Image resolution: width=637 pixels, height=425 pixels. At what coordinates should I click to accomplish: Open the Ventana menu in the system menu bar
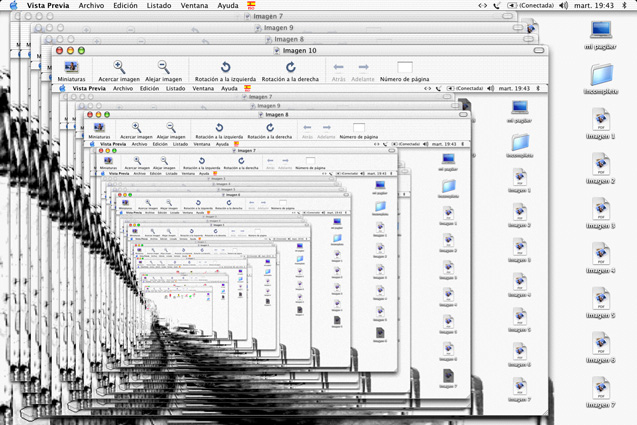(194, 5)
